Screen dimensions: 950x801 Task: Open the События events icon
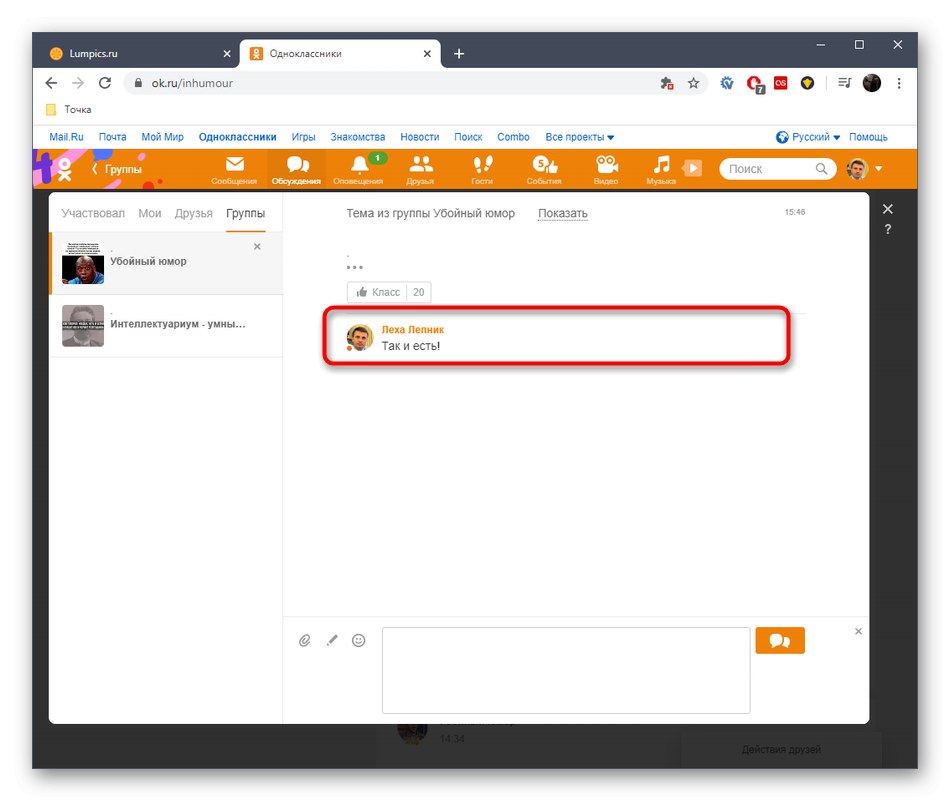pyautogui.click(x=544, y=169)
